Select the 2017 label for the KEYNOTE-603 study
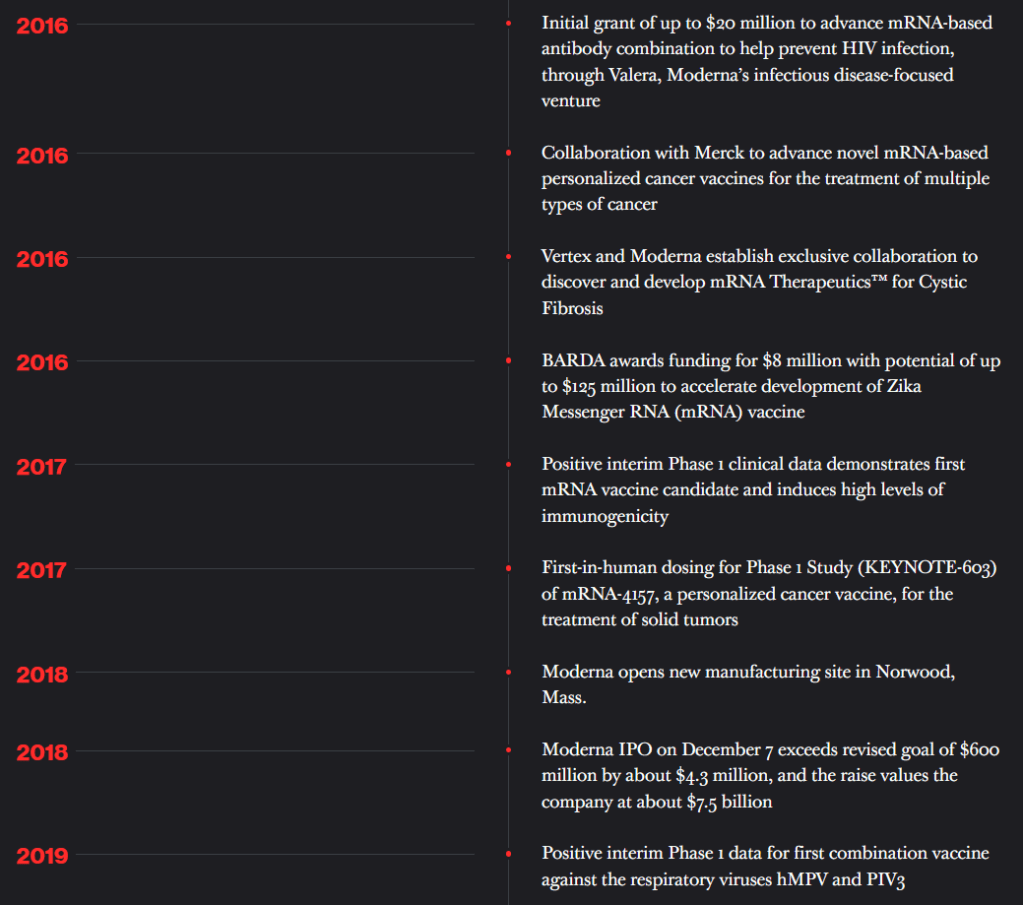 42,570
